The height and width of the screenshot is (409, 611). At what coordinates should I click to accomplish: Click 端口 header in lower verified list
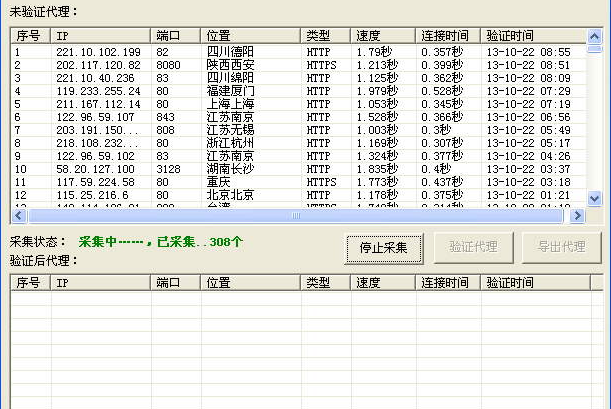coord(176,283)
